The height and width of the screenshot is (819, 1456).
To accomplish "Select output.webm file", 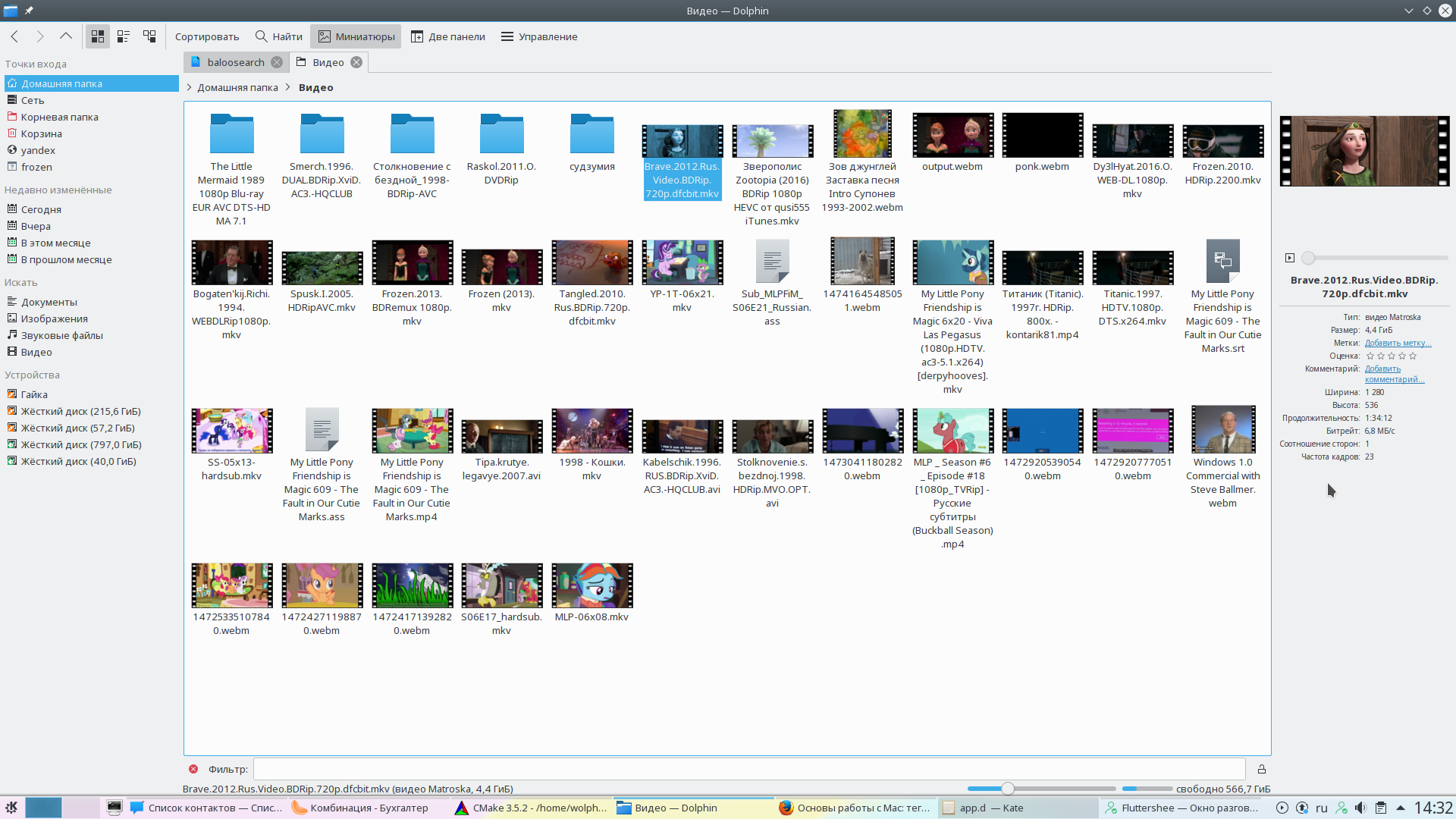I will 952,142.
